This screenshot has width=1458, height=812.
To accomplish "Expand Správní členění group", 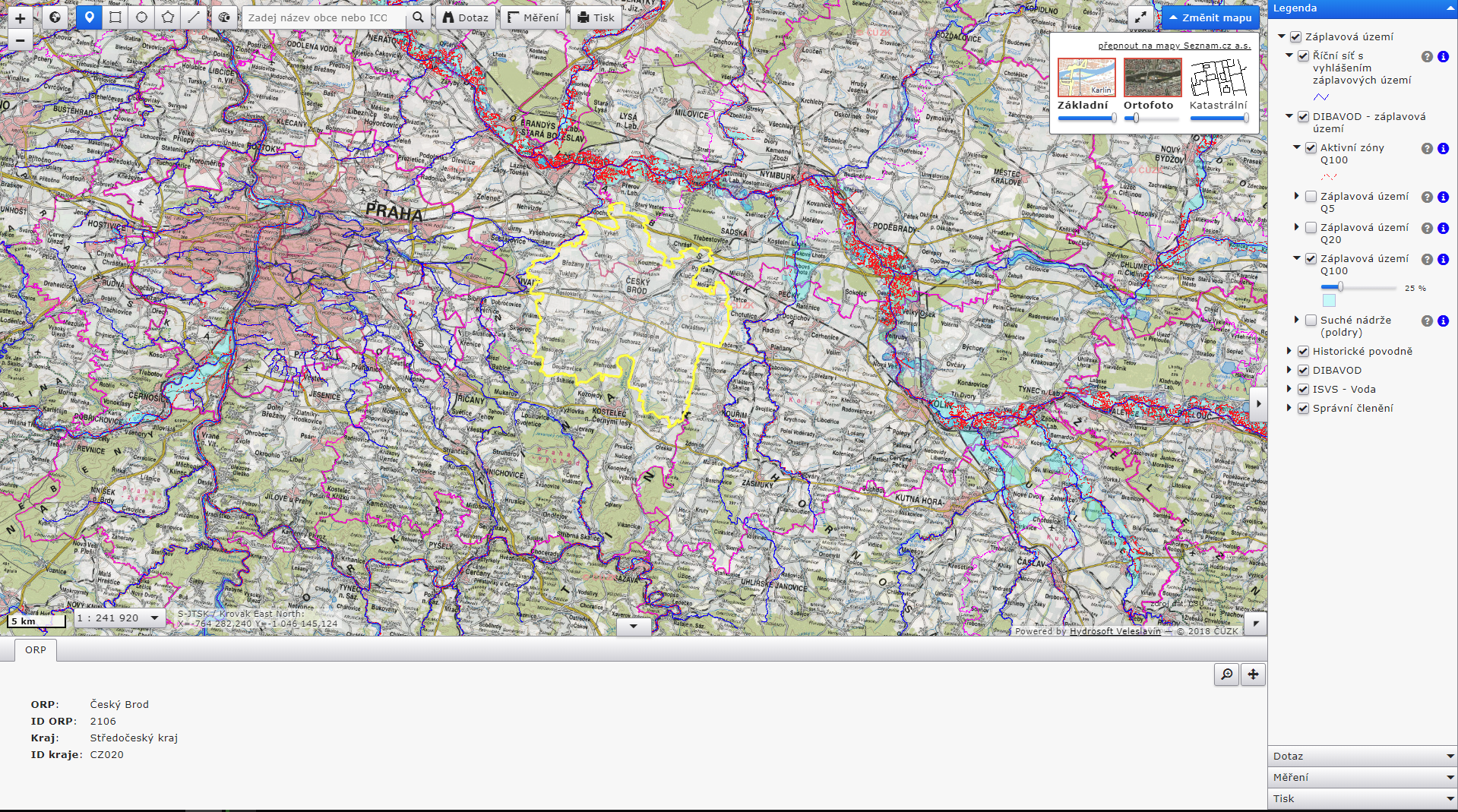I will pyautogui.click(x=1289, y=408).
